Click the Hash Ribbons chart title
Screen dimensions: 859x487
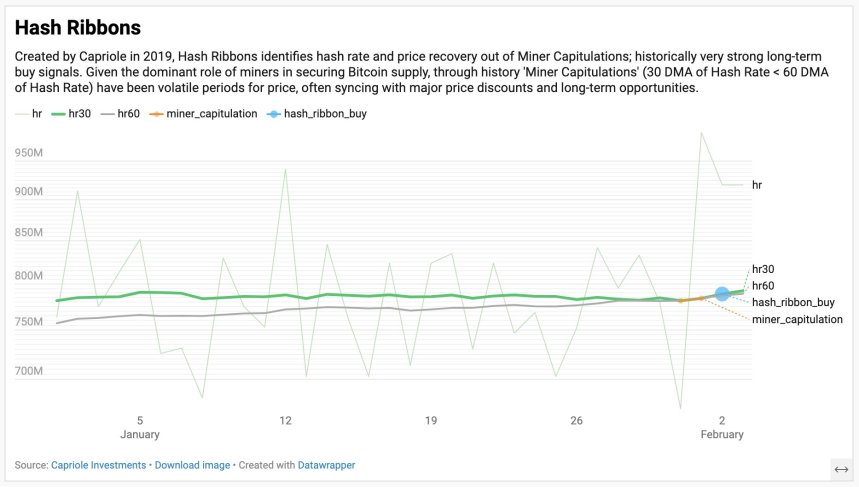[77, 27]
